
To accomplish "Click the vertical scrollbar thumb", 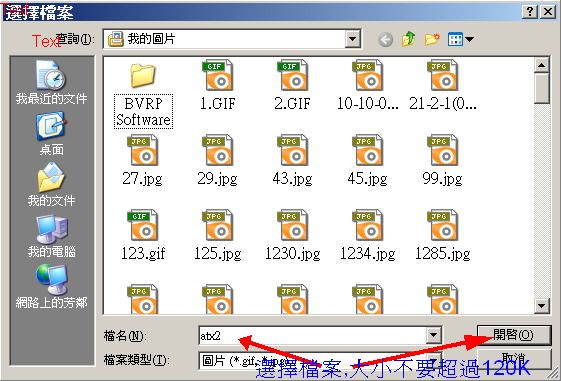I will 541,88.
